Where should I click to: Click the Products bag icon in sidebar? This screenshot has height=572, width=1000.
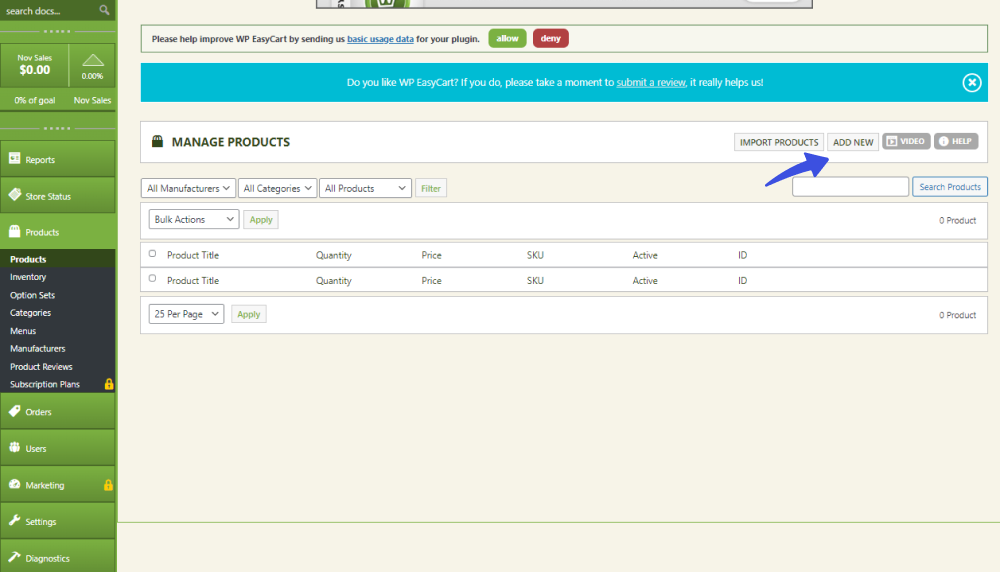[15, 231]
